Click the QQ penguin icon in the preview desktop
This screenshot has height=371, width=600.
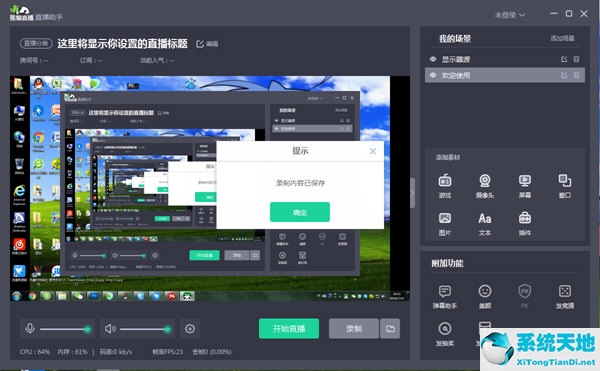[38, 83]
